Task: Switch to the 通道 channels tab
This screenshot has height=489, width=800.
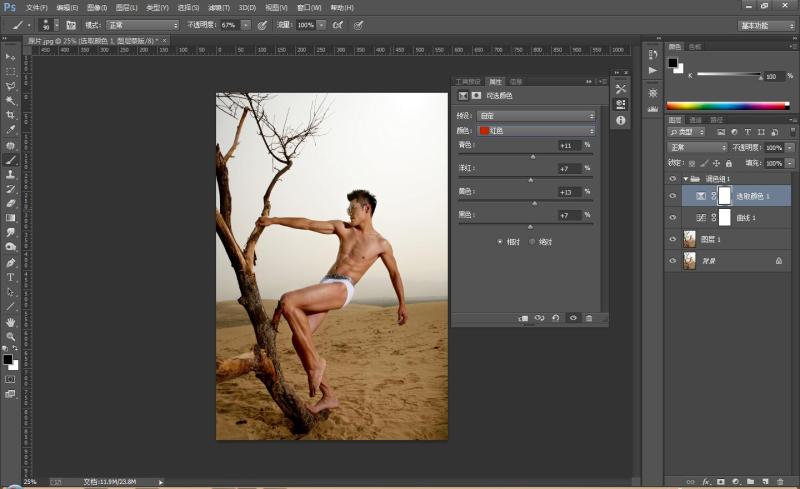Action: [695, 120]
